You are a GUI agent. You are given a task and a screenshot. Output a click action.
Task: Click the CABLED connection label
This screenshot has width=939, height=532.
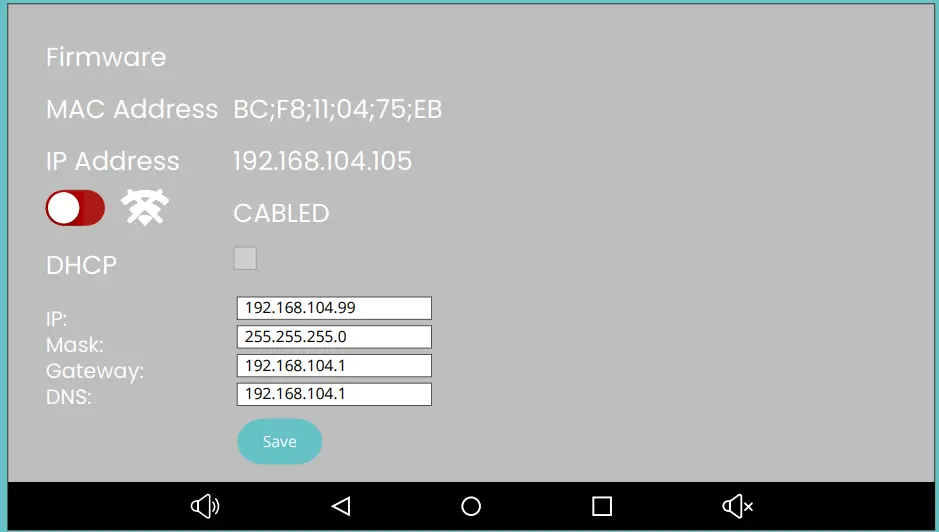(281, 213)
